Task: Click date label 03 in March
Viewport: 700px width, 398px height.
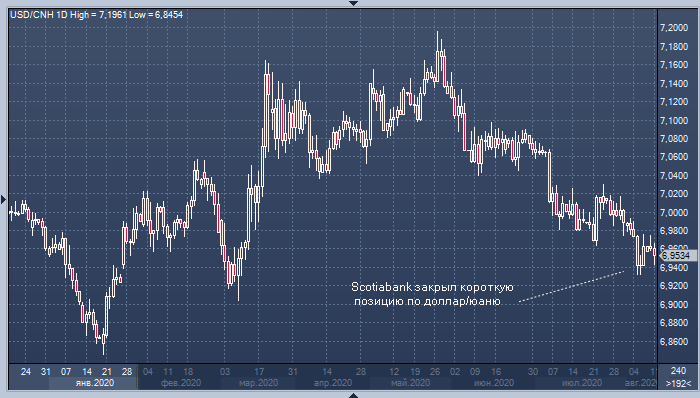Action: pyautogui.click(x=225, y=371)
